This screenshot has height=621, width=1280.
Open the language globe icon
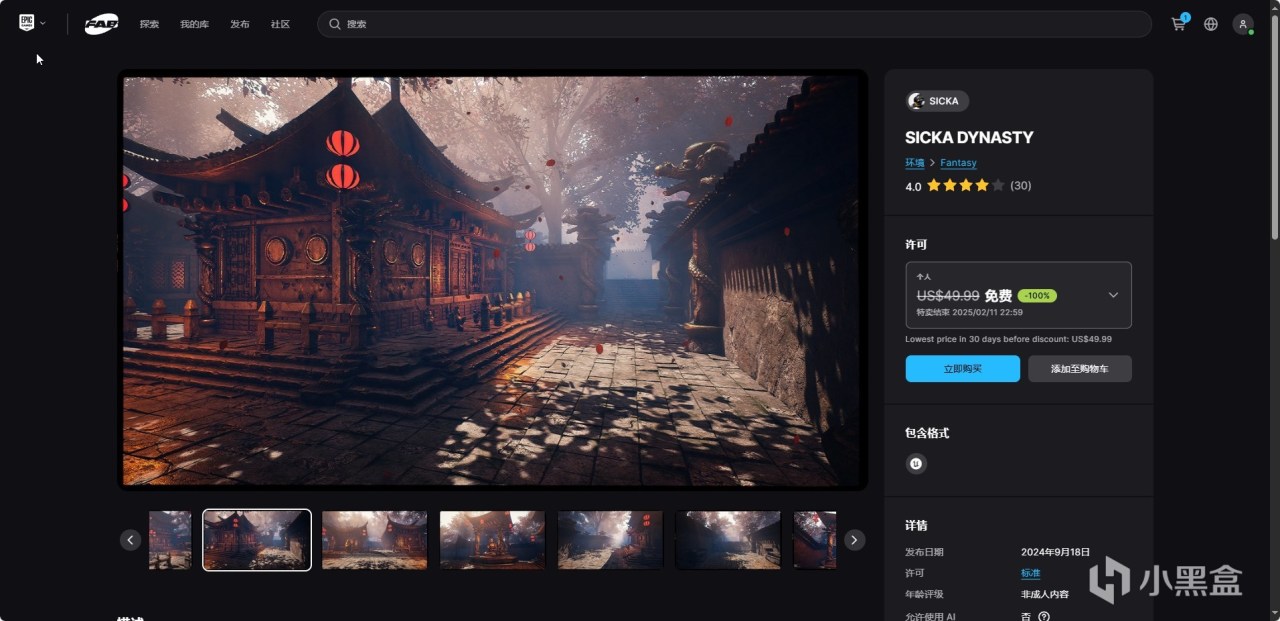pos(1211,24)
